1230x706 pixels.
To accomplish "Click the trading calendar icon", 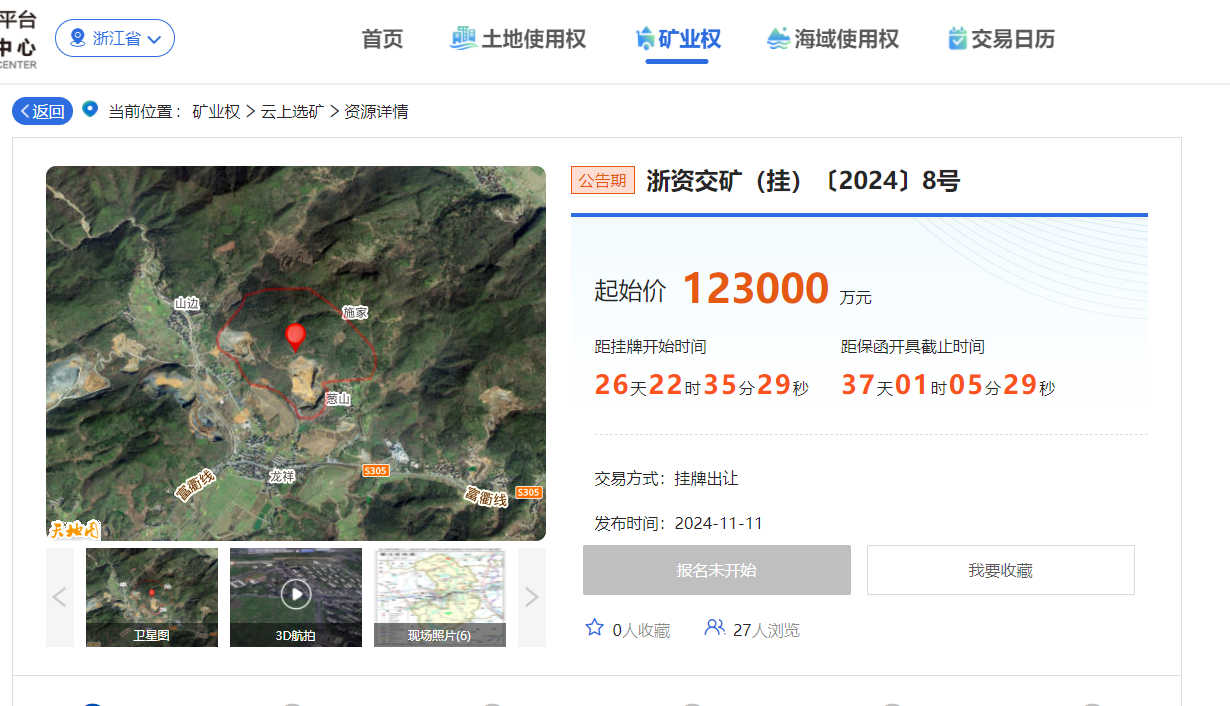I will coord(957,39).
